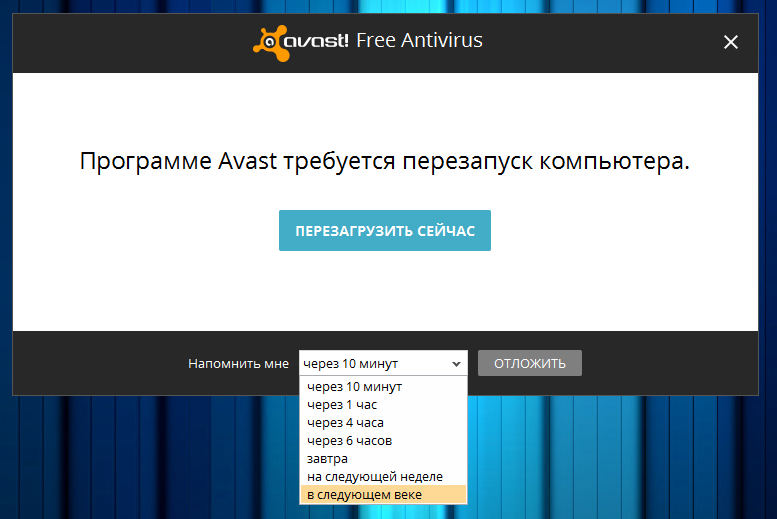This screenshot has height=519, width=777.
Task: Close the Avast restart dialog
Action: point(731,42)
